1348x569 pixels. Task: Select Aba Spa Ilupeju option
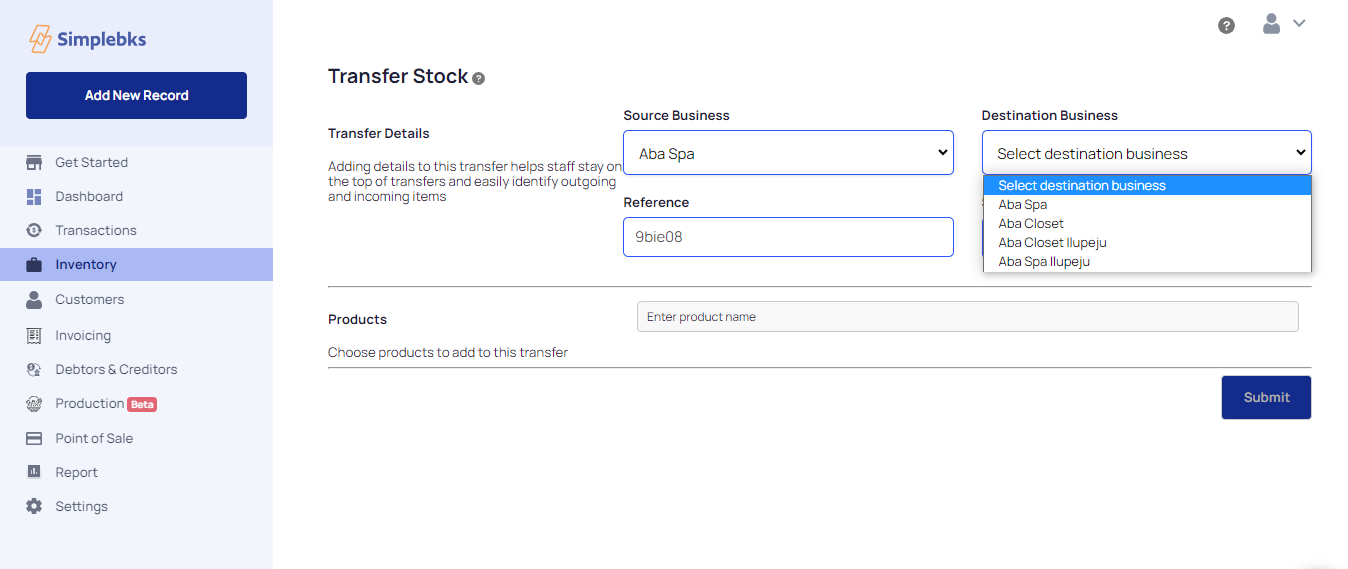1044,262
